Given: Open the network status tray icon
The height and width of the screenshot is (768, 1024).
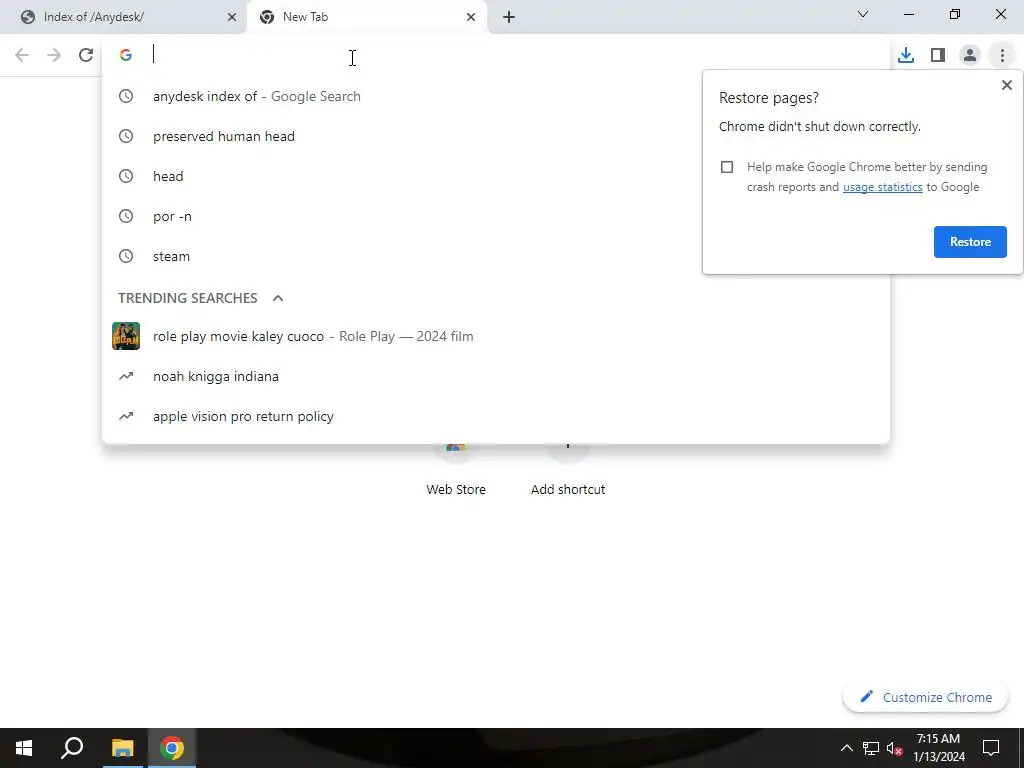Looking at the screenshot, I should (871, 748).
